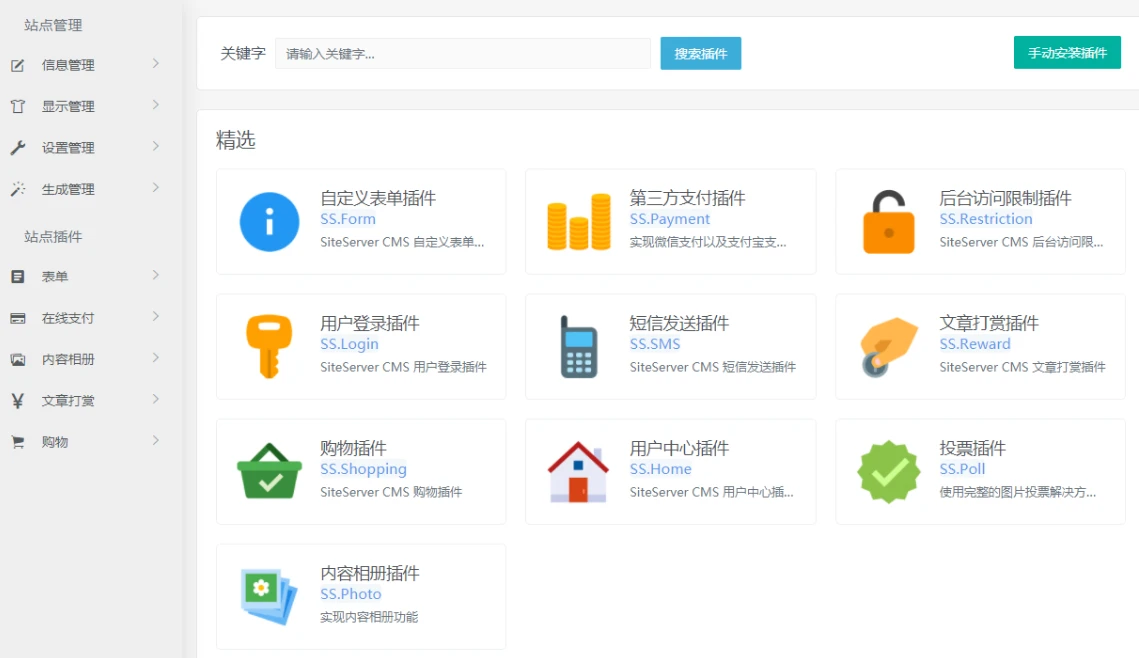Open the SS.Shopping plugin link

tap(363, 469)
